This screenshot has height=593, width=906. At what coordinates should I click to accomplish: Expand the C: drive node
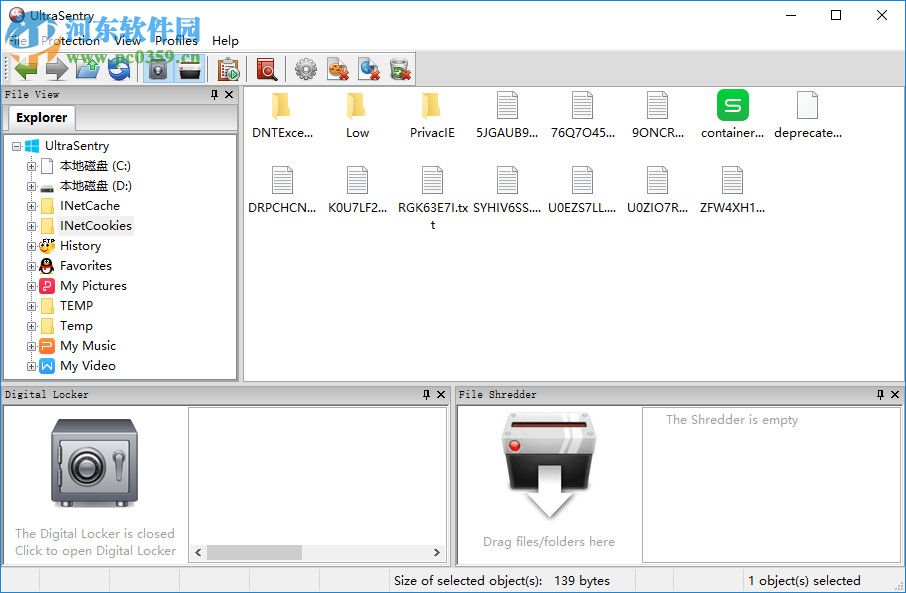point(31,166)
